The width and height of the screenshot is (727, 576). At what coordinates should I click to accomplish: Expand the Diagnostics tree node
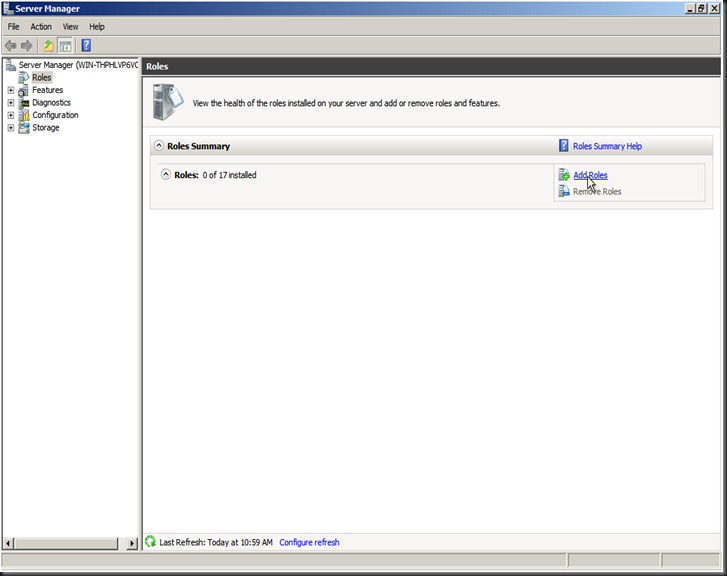[x=11, y=102]
